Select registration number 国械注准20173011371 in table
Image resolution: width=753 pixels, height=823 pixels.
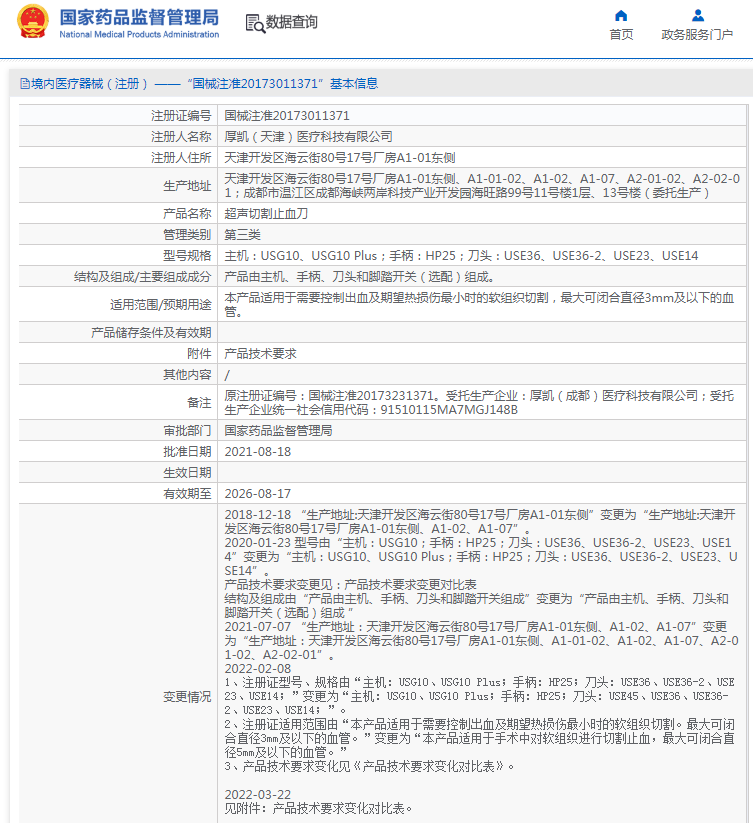[x=287, y=116]
